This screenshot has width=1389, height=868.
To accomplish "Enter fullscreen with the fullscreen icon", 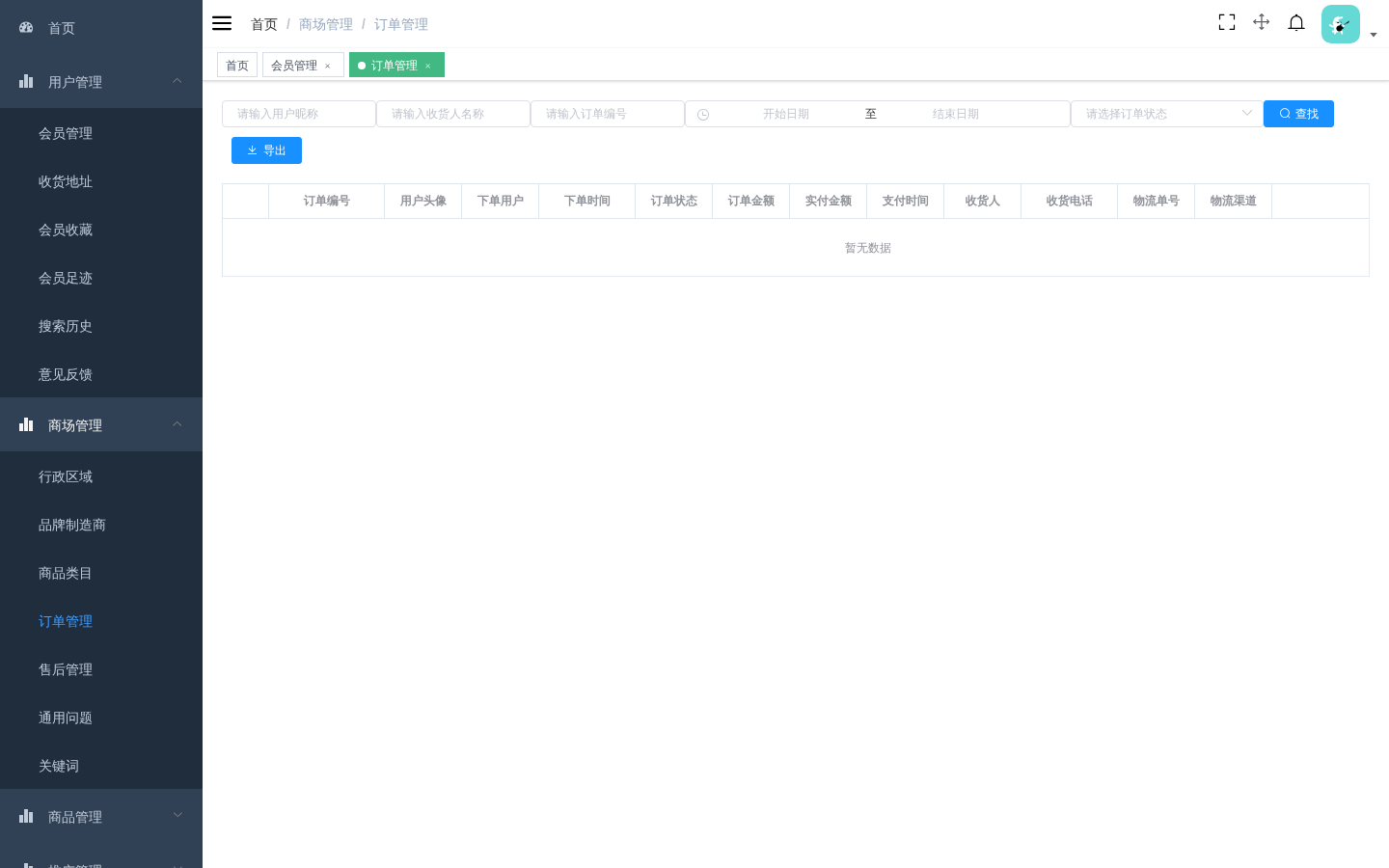I will click(1227, 22).
